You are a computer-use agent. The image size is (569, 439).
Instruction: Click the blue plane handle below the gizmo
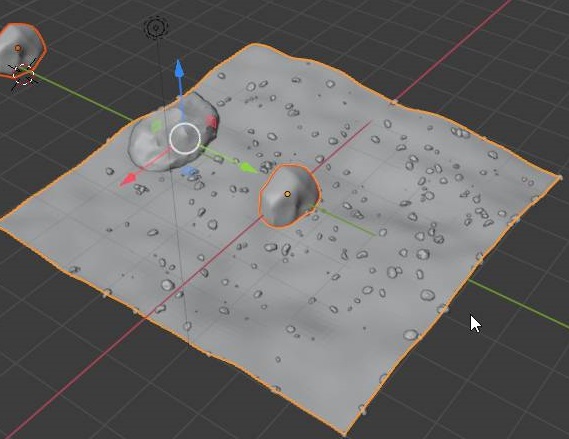click(x=188, y=171)
